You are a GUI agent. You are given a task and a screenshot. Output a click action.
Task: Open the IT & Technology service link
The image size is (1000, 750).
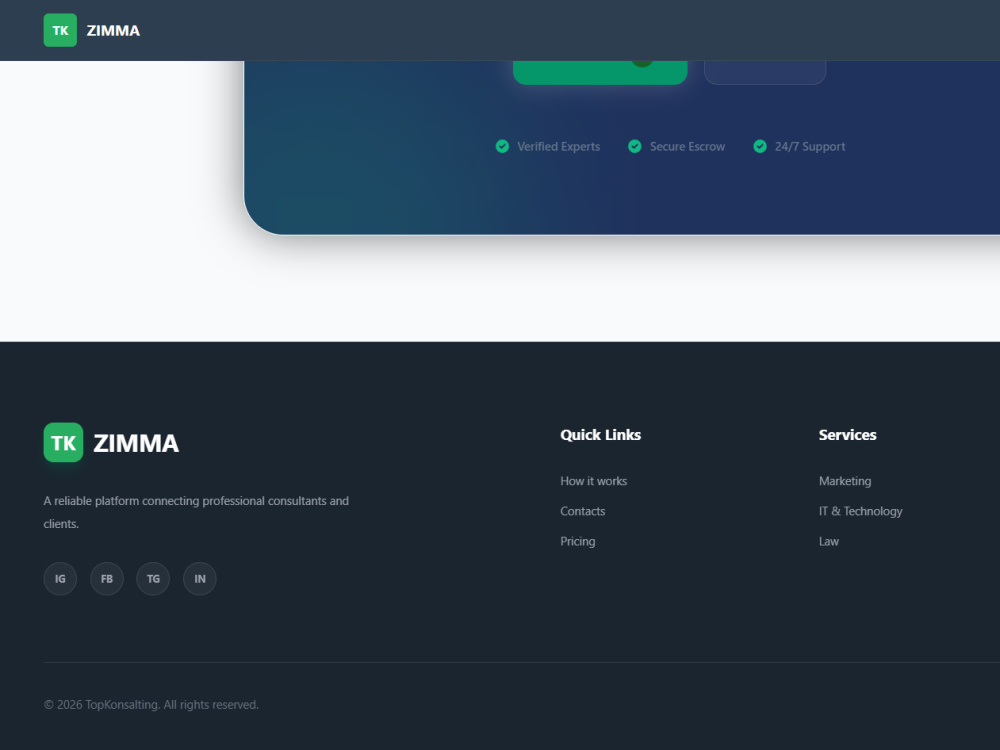(x=860, y=511)
